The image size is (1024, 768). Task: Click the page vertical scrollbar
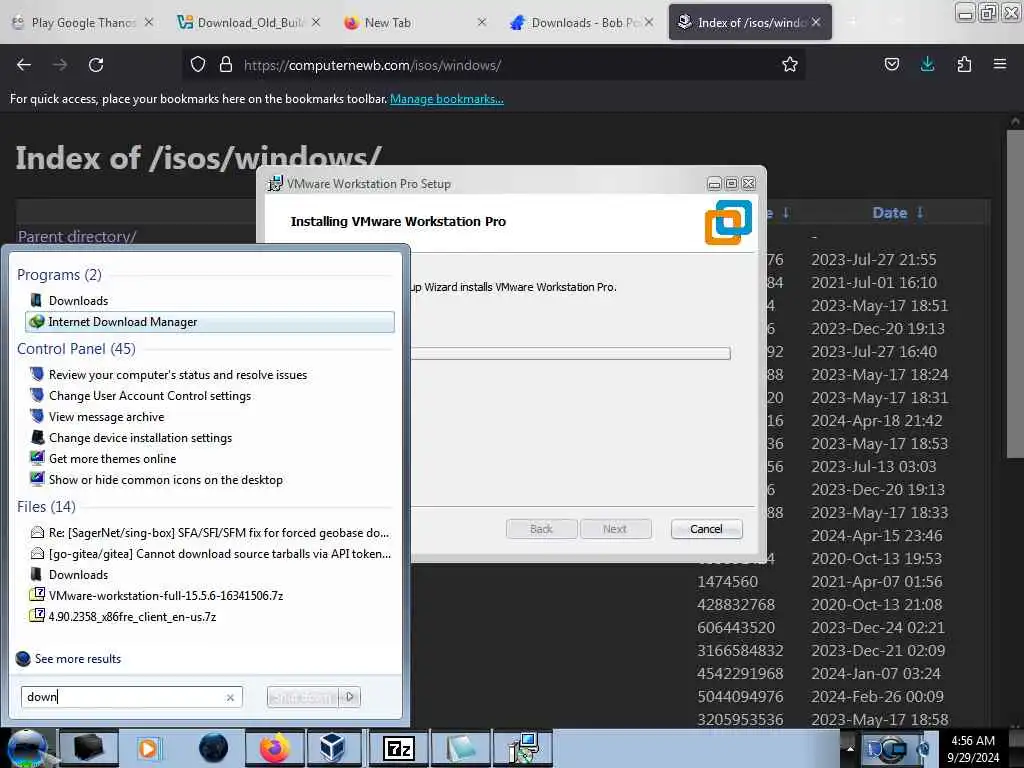click(x=1014, y=294)
